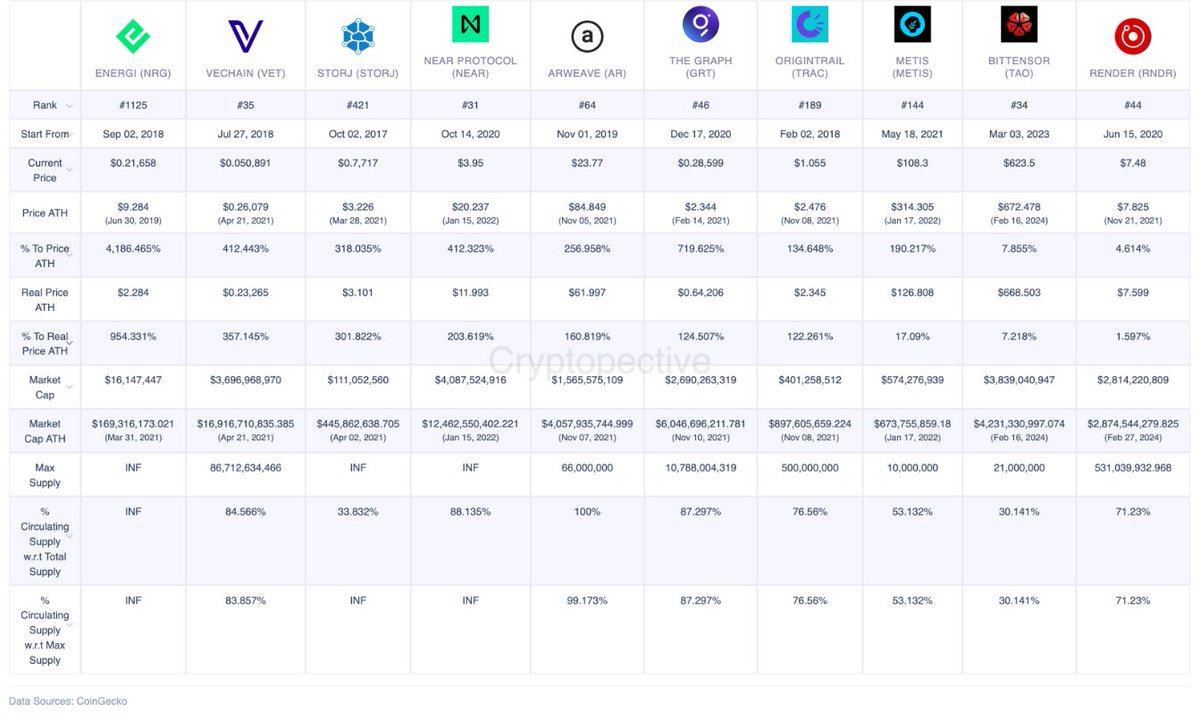Click the RENDER (RNDR) column title
The image size is (1200, 720).
[1133, 74]
